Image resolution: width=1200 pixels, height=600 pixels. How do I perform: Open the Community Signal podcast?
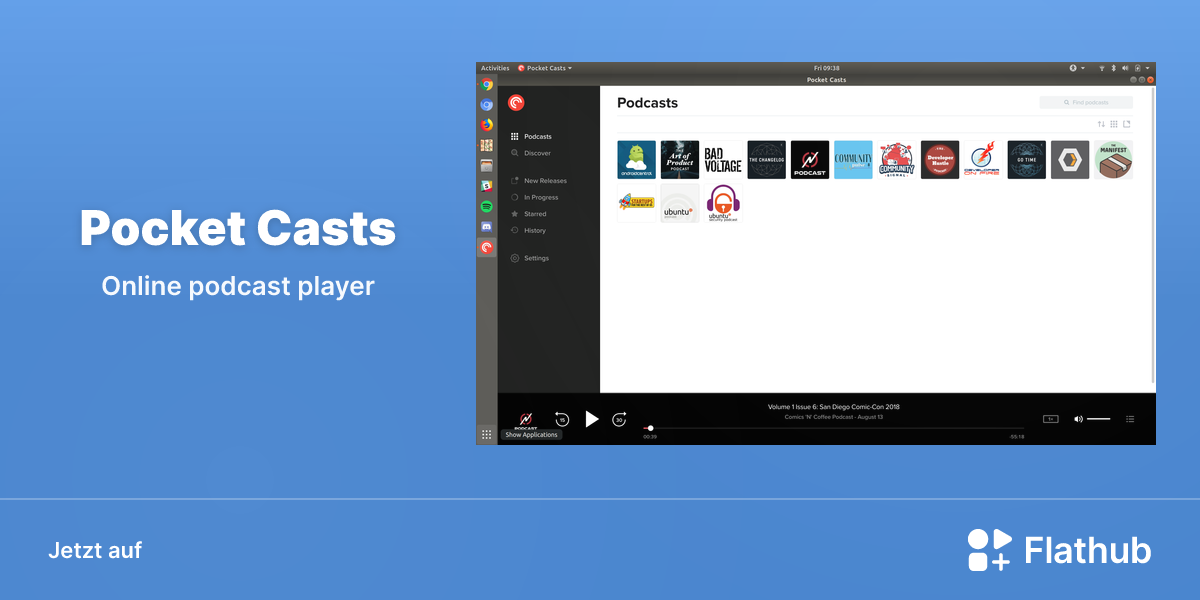897,160
